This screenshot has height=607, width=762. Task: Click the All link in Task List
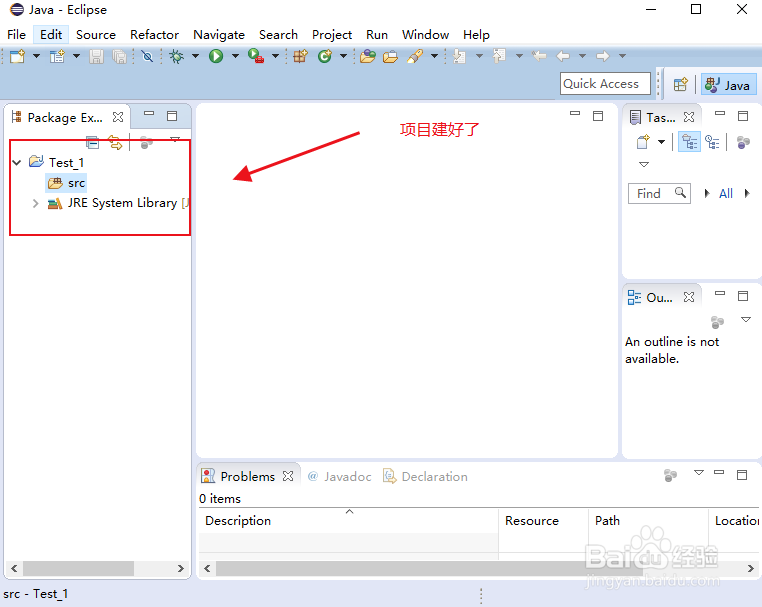coord(726,193)
